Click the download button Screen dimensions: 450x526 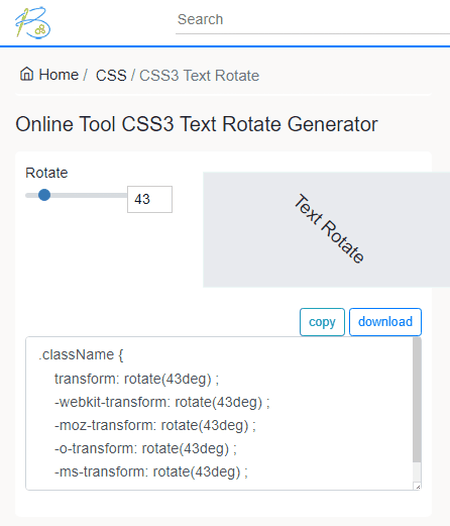[385, 322]
